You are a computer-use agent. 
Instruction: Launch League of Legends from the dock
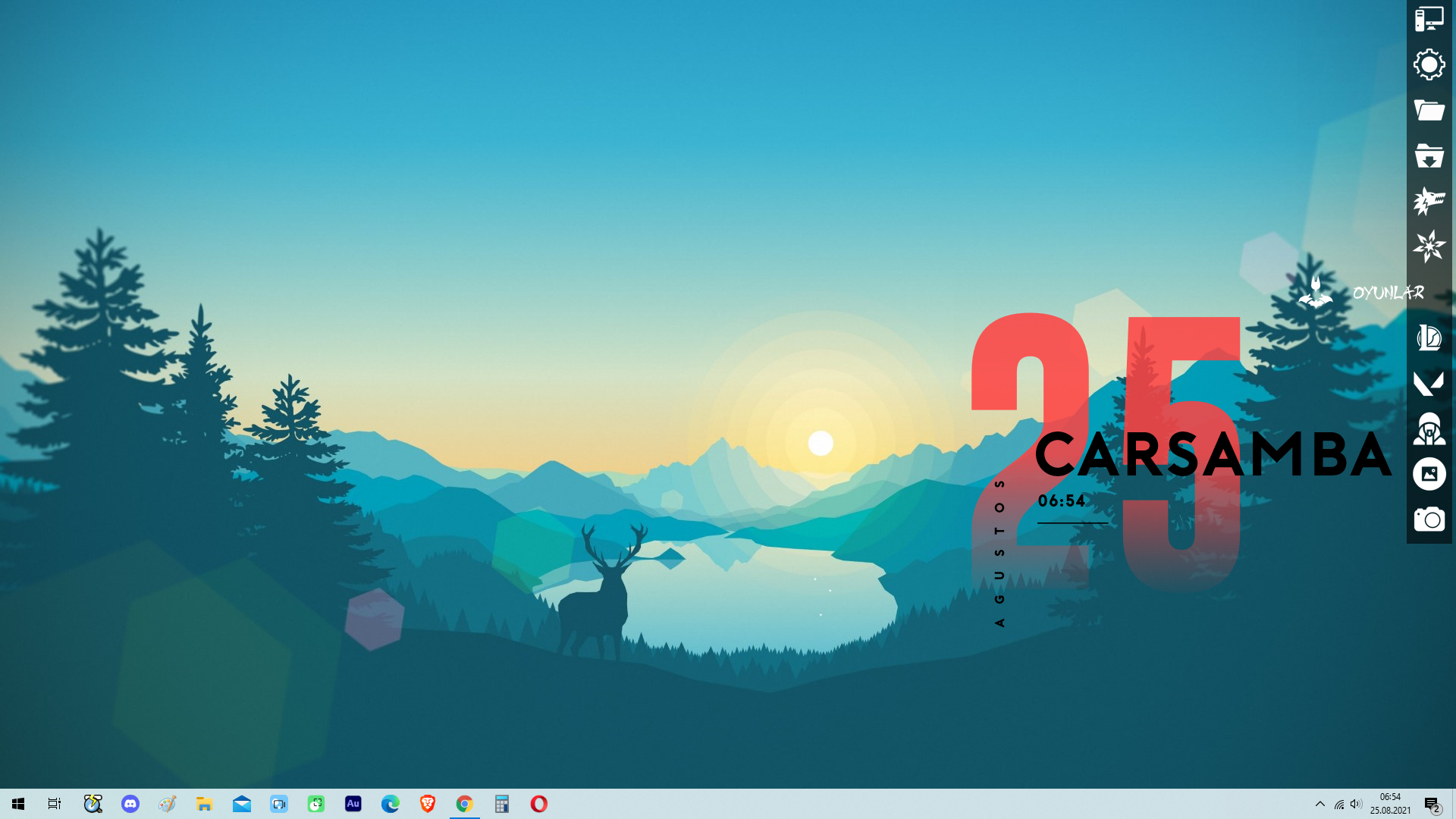1429,337
